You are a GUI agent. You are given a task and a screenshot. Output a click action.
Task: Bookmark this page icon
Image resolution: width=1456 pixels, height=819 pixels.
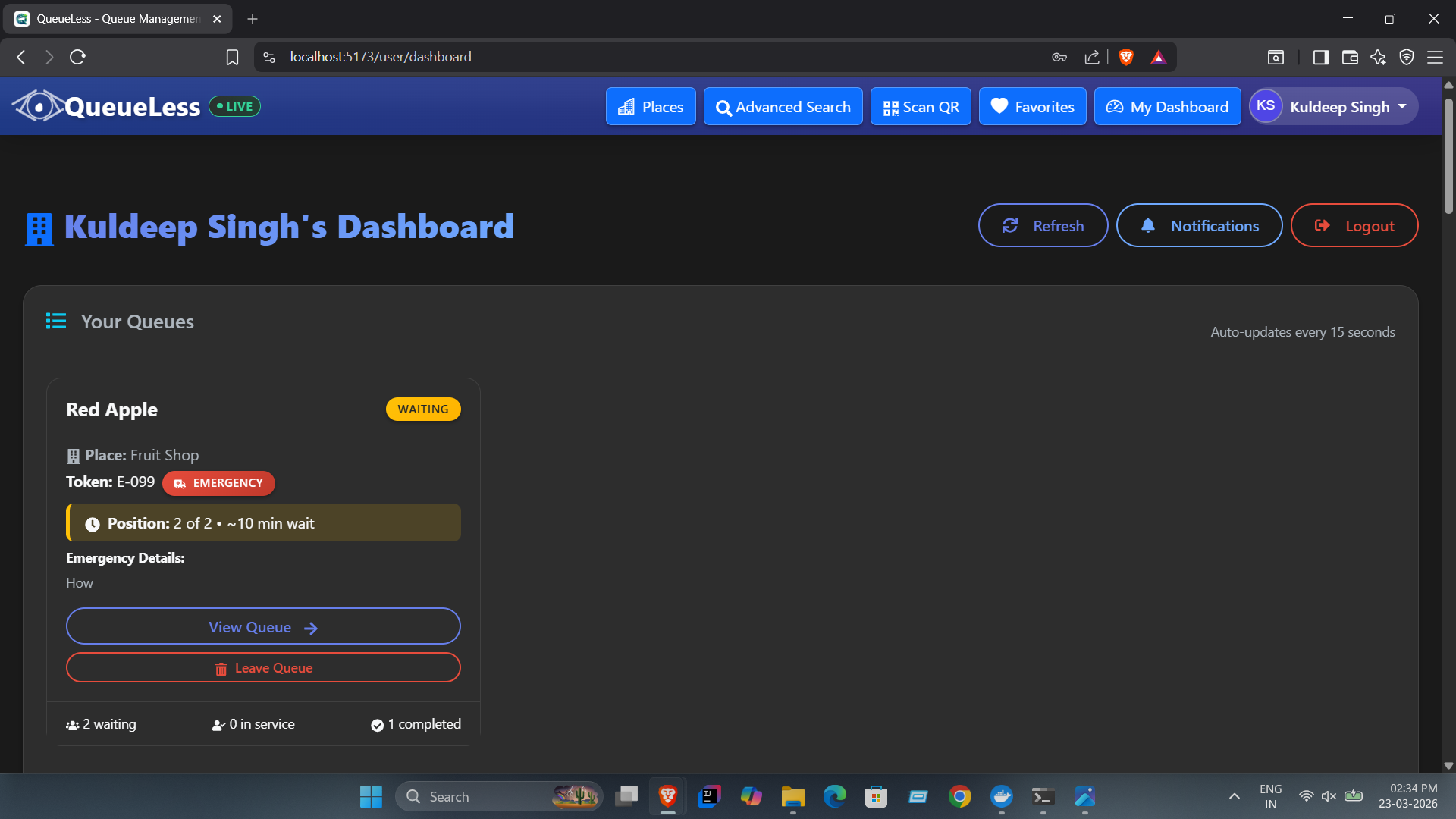pyautogui.click(x=232, y=57)
